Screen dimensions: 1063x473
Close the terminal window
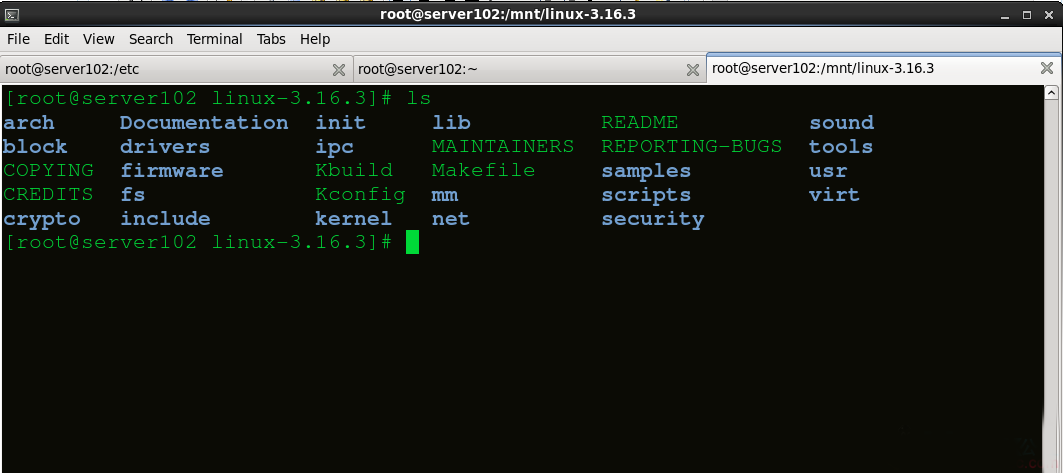point(1047,14)
